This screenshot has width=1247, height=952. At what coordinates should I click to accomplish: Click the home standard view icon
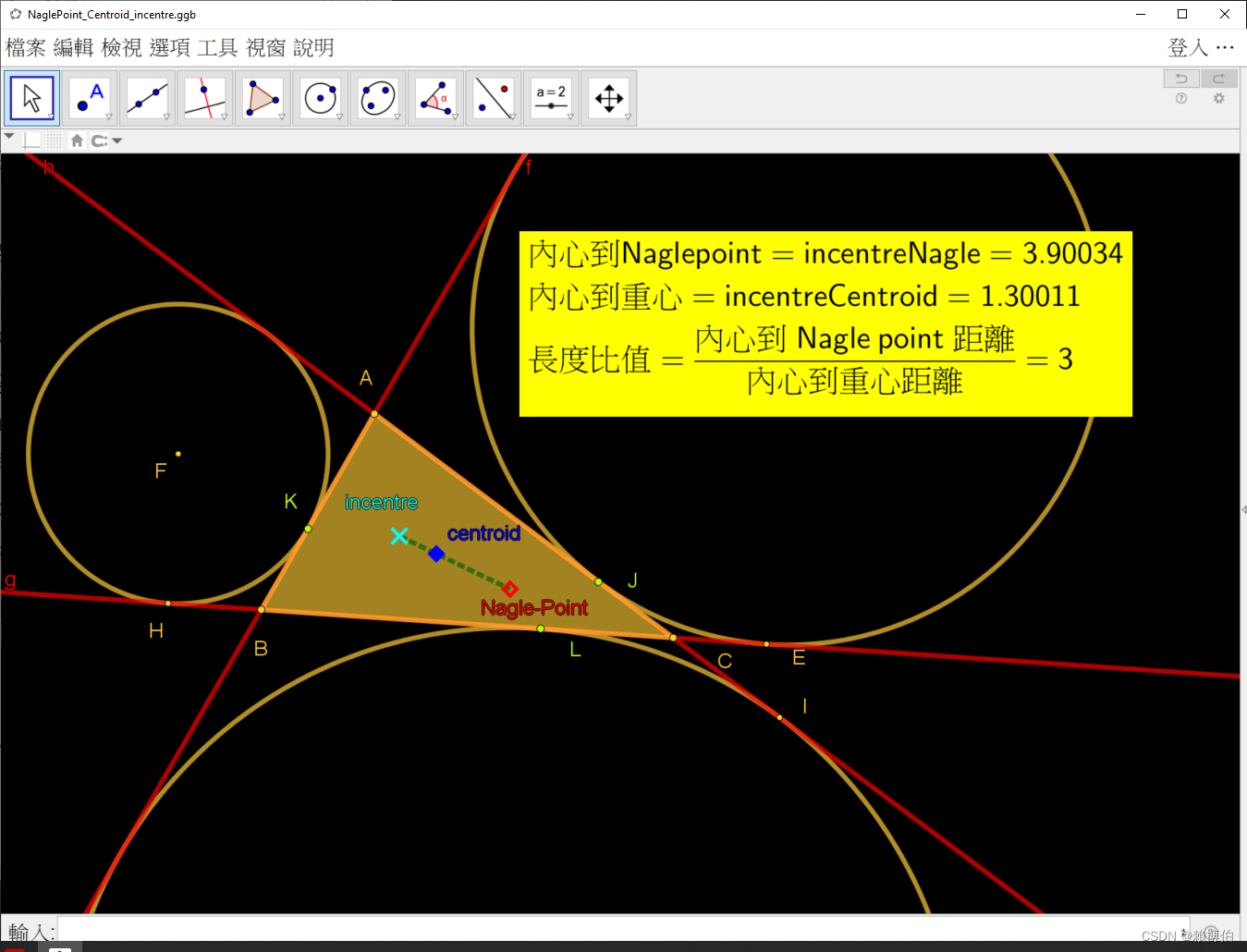(x=77, y=140)
